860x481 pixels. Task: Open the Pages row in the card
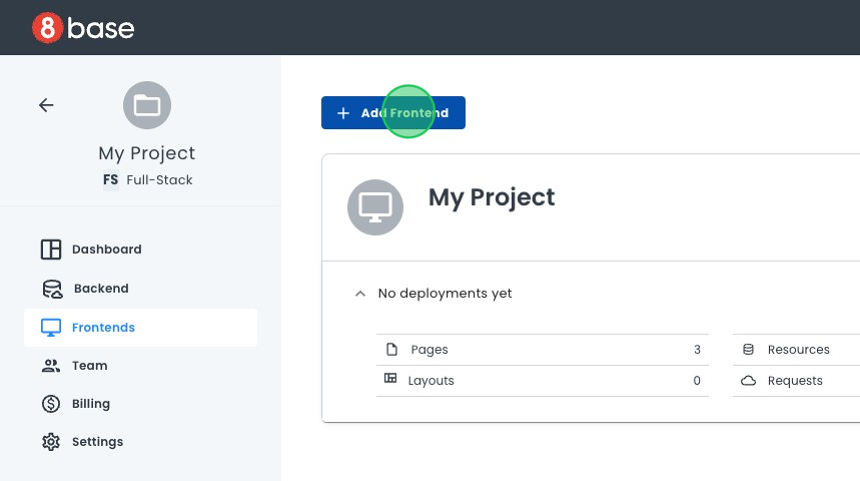tap(542, 350)
